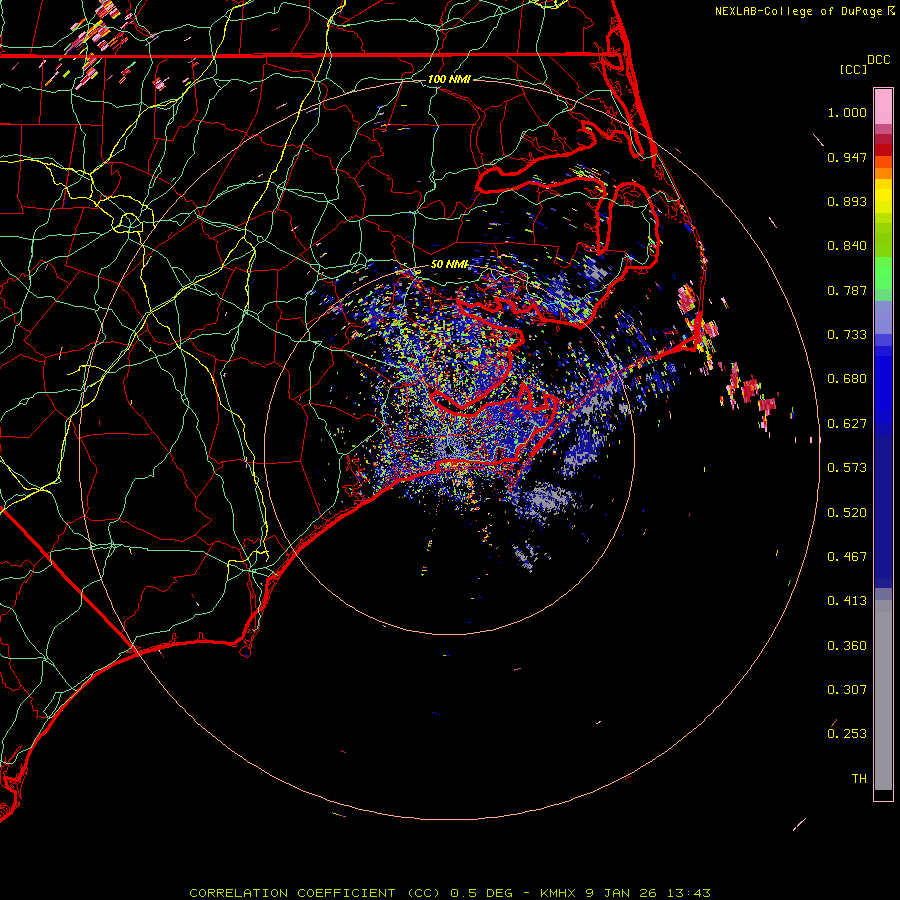This screenshot has width=900, height=900.
Task: Click the 0.520 legend value
Action: tap(846, 512)
